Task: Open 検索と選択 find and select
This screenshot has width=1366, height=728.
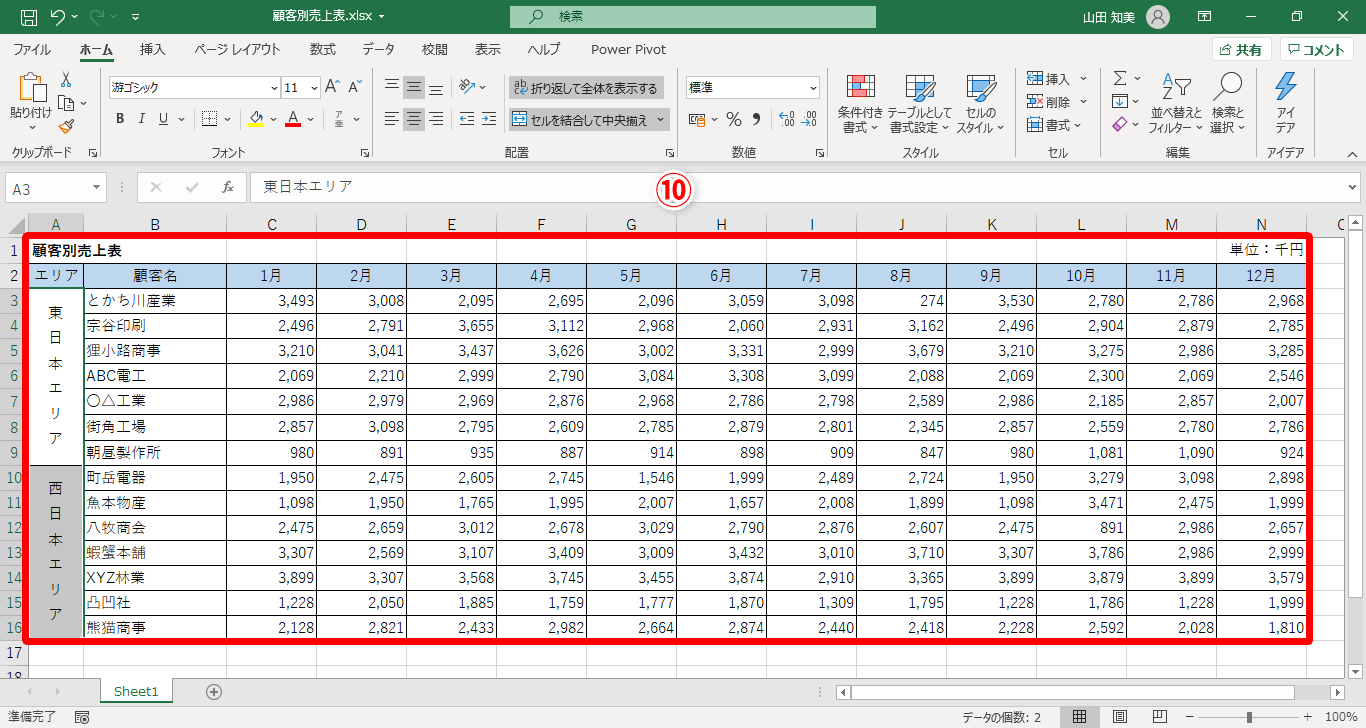Action: tap(1227, 103)
